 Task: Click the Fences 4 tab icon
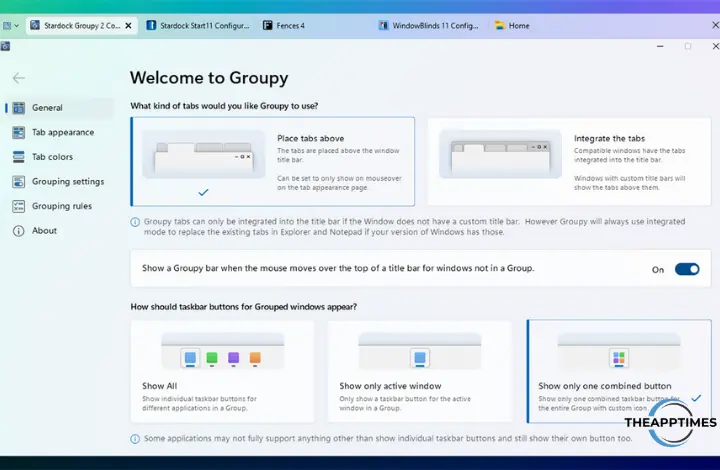point(267,26)
